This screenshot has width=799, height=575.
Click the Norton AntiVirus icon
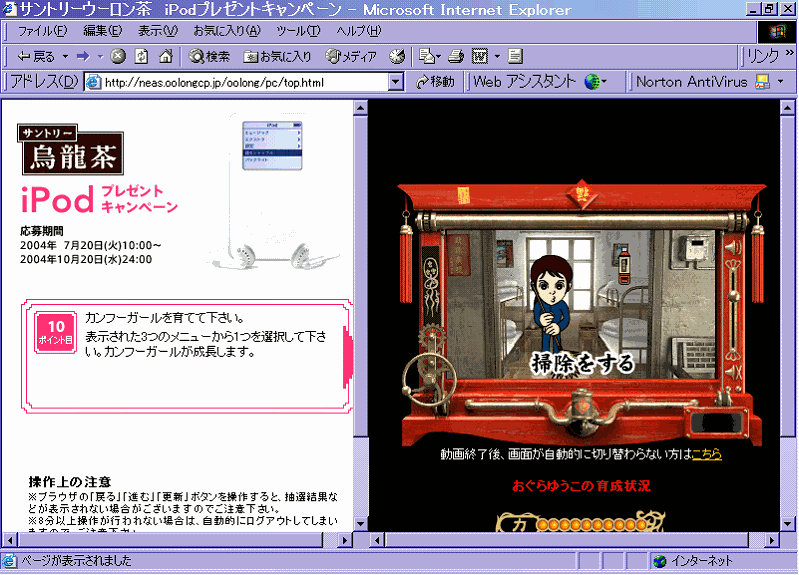tap(762, 82)
